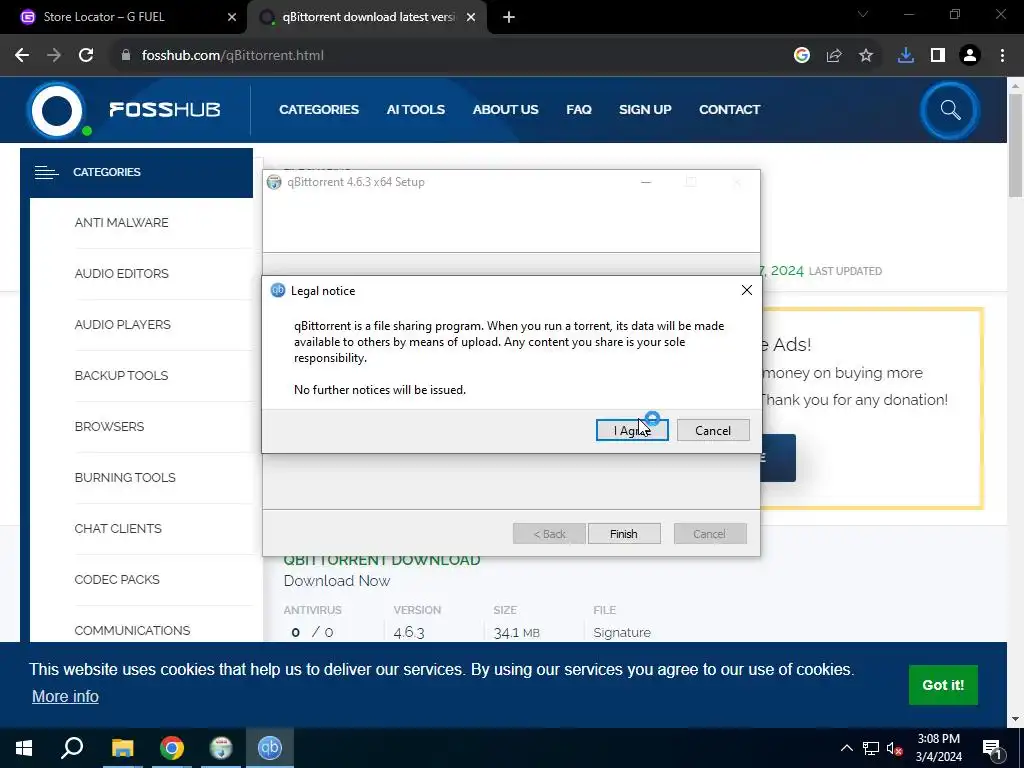Open Windows Start menu
The image size is (1024, 768).
click(24, 748)
